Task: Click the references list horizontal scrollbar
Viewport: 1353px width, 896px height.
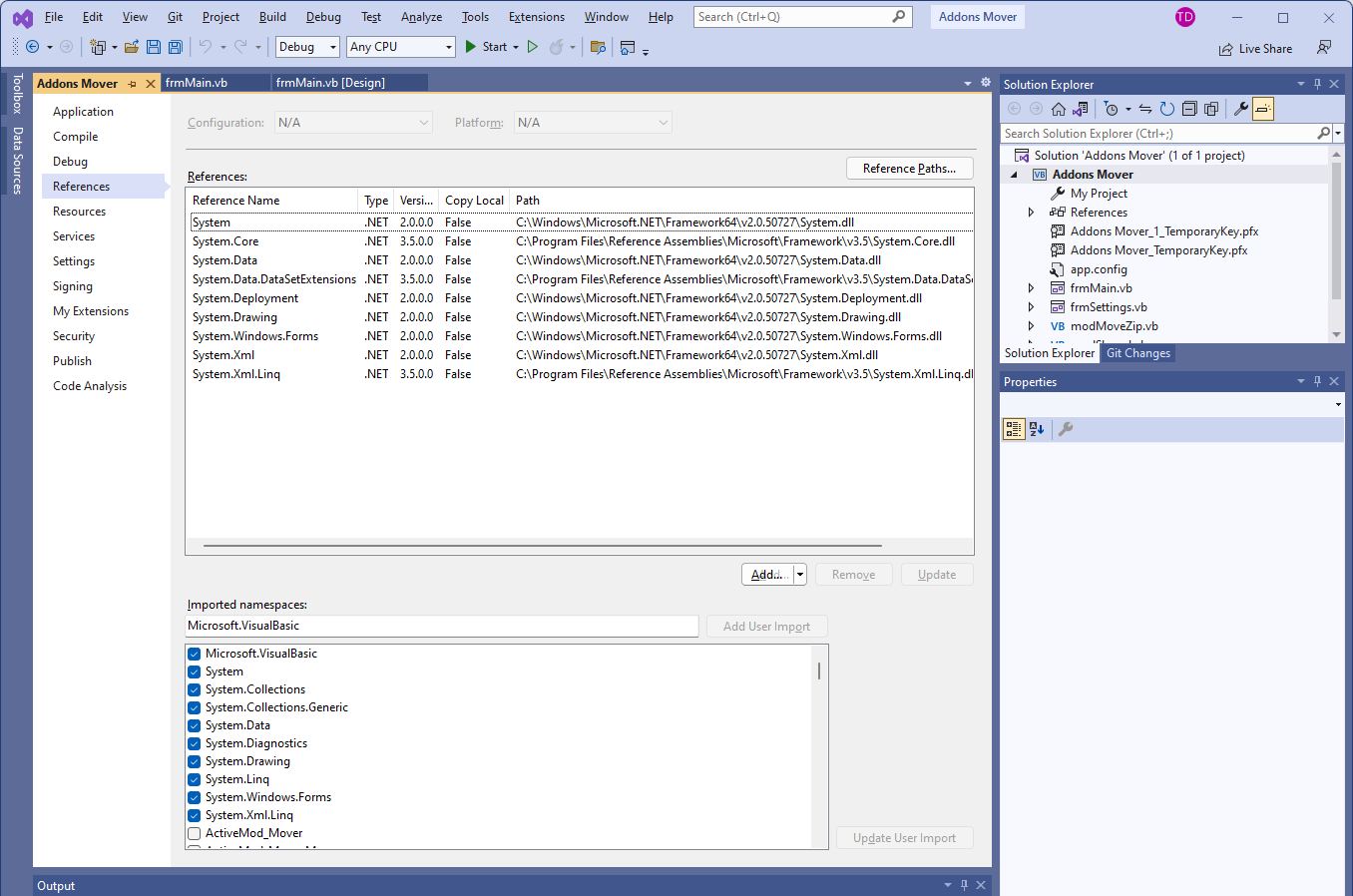Action: pos(543,546)
